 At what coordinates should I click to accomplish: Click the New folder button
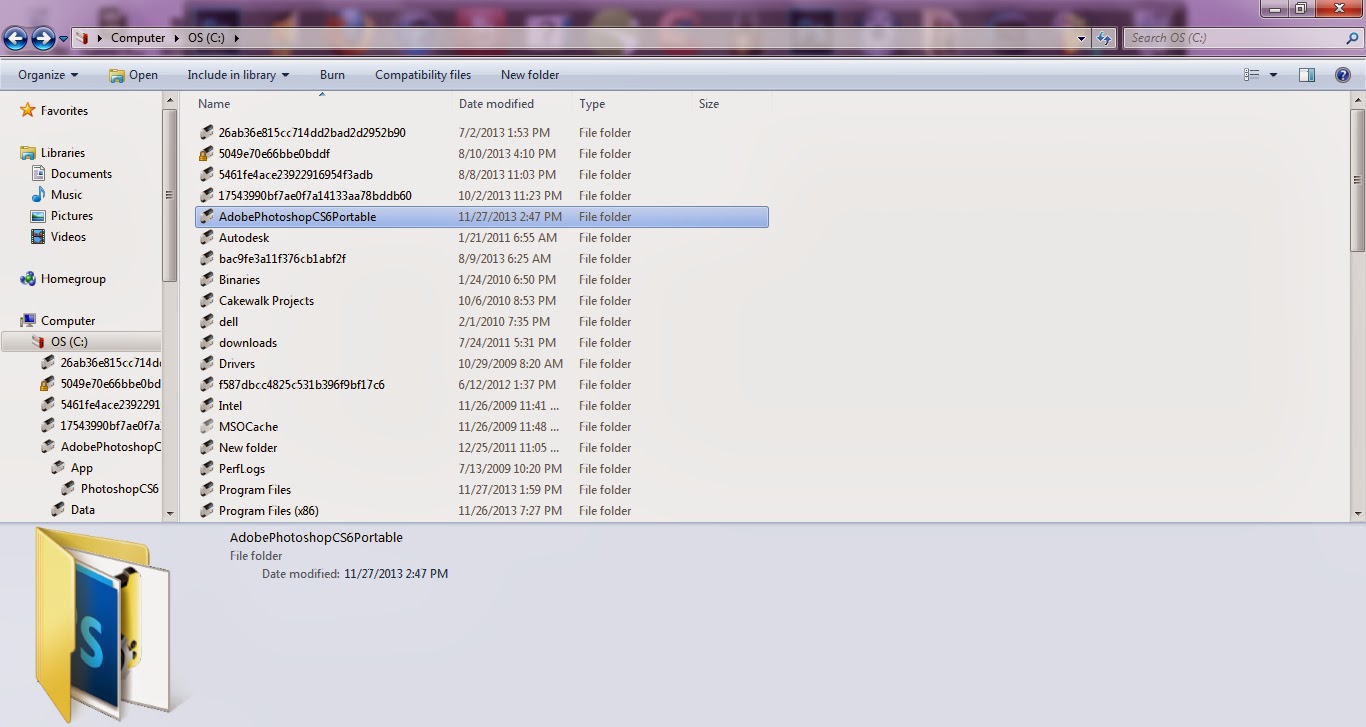tap(530, 75)
